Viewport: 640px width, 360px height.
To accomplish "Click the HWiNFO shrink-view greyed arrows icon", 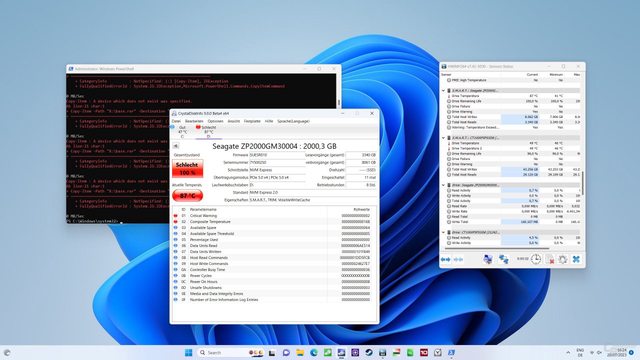I will tap(458, 260).
